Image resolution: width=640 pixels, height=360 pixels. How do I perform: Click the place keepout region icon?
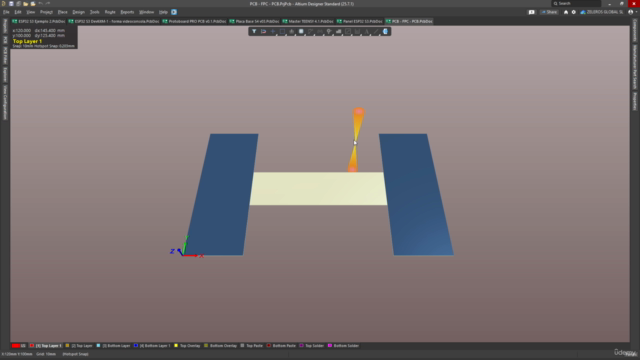348,31
